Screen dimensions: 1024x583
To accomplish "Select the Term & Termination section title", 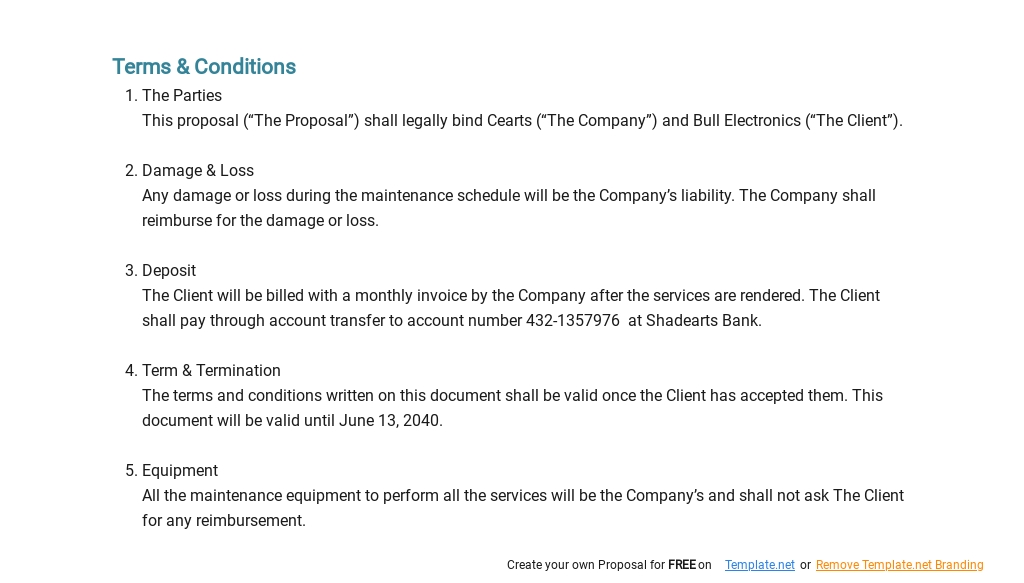I will 211,371.
